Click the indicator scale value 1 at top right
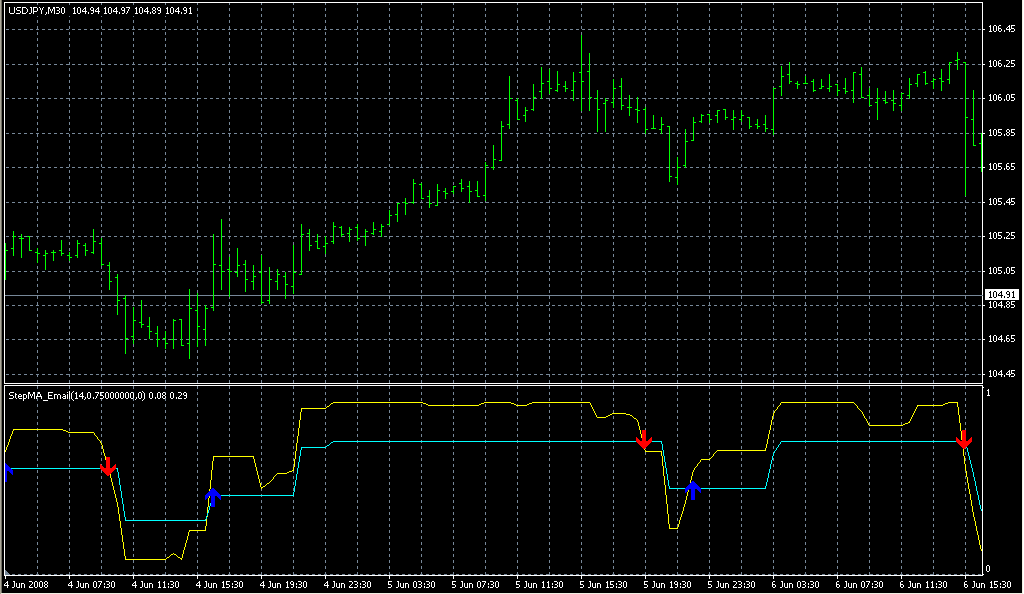This screenshot has width=1024, height=594. click(x=989, y=393)
